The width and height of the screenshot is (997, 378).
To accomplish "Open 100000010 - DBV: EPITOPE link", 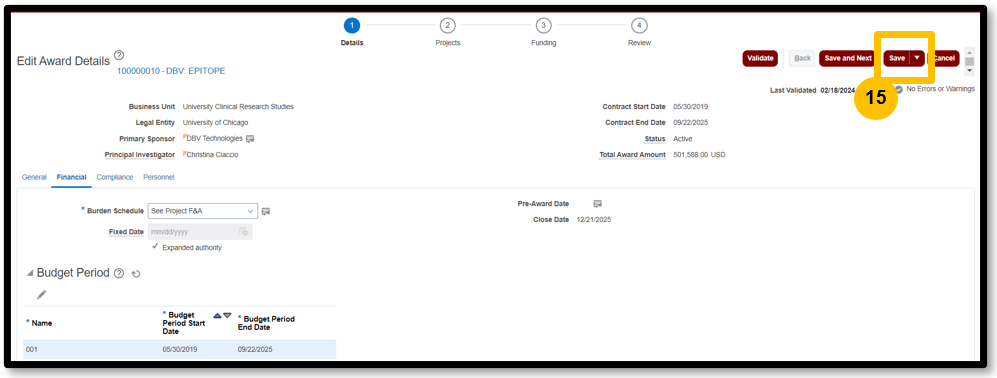I will [x=171, y=71].
